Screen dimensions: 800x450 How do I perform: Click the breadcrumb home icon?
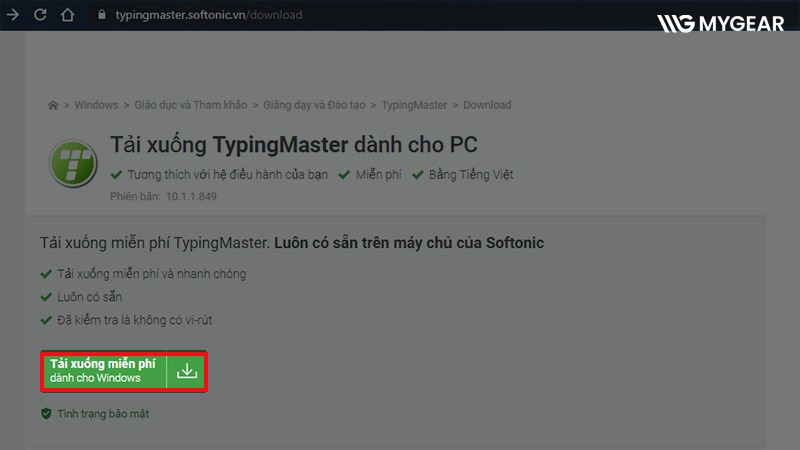pos(53,105)
